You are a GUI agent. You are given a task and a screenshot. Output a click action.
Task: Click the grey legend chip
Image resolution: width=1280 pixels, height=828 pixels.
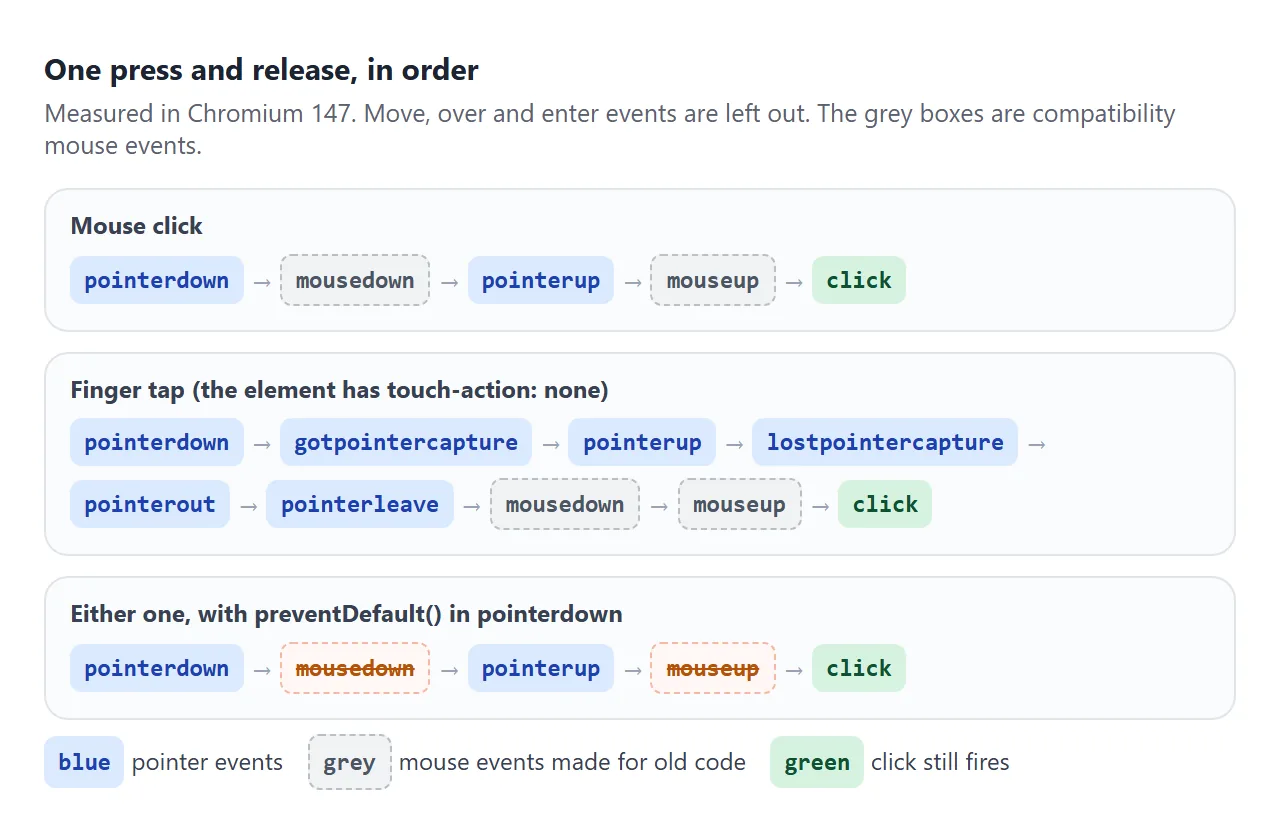click(x=349, y=762)
